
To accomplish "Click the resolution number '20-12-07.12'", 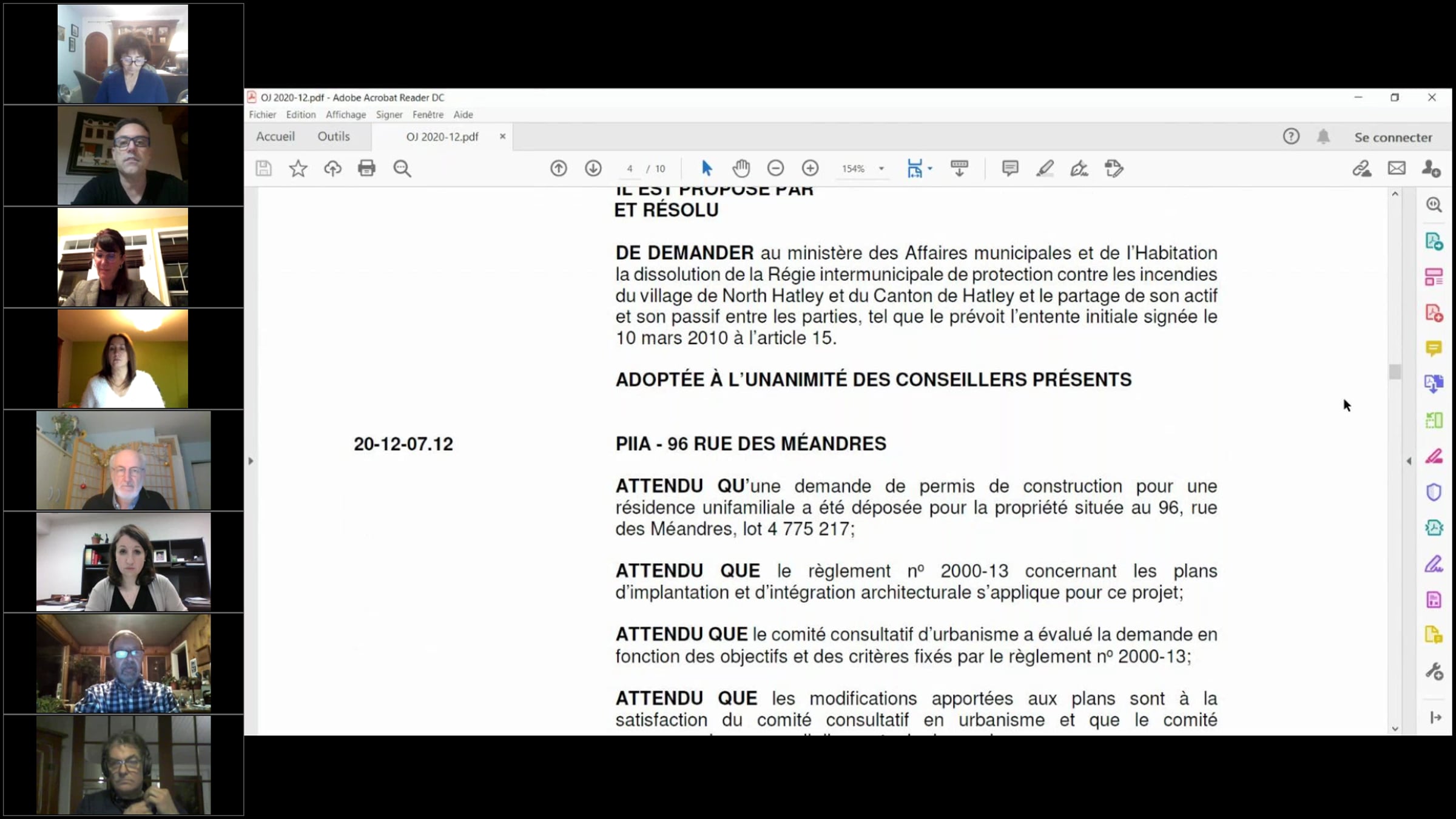I will pyautogui.click(x=403, y=444).
